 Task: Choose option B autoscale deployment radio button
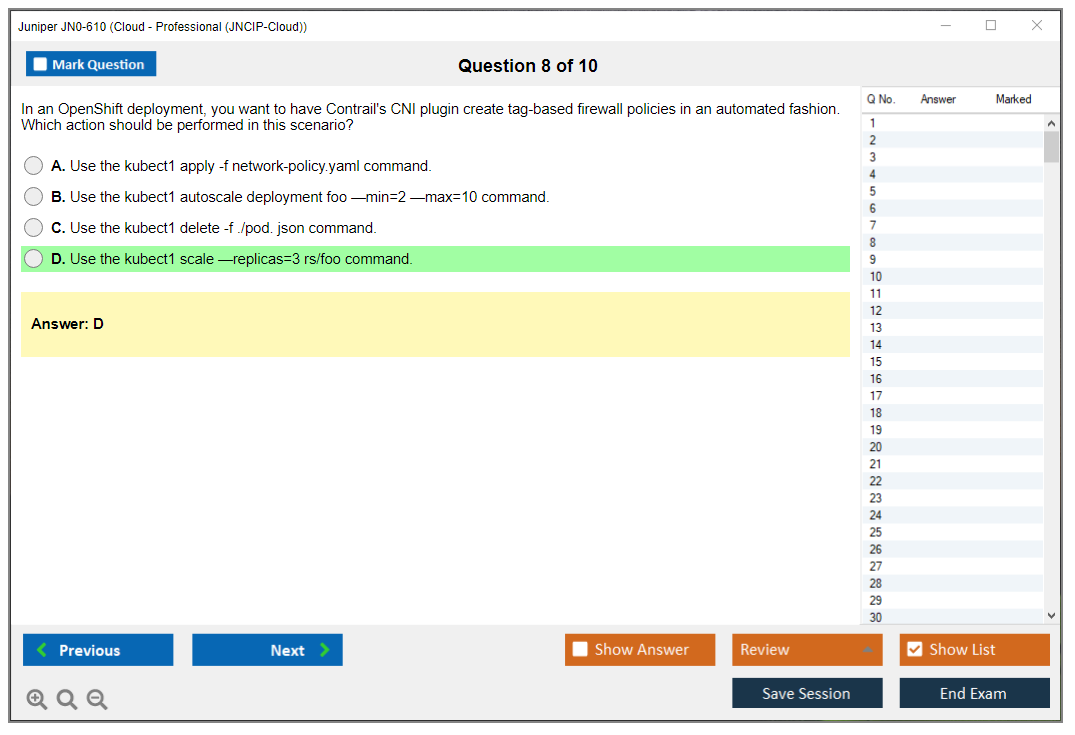tap(34, 197)
